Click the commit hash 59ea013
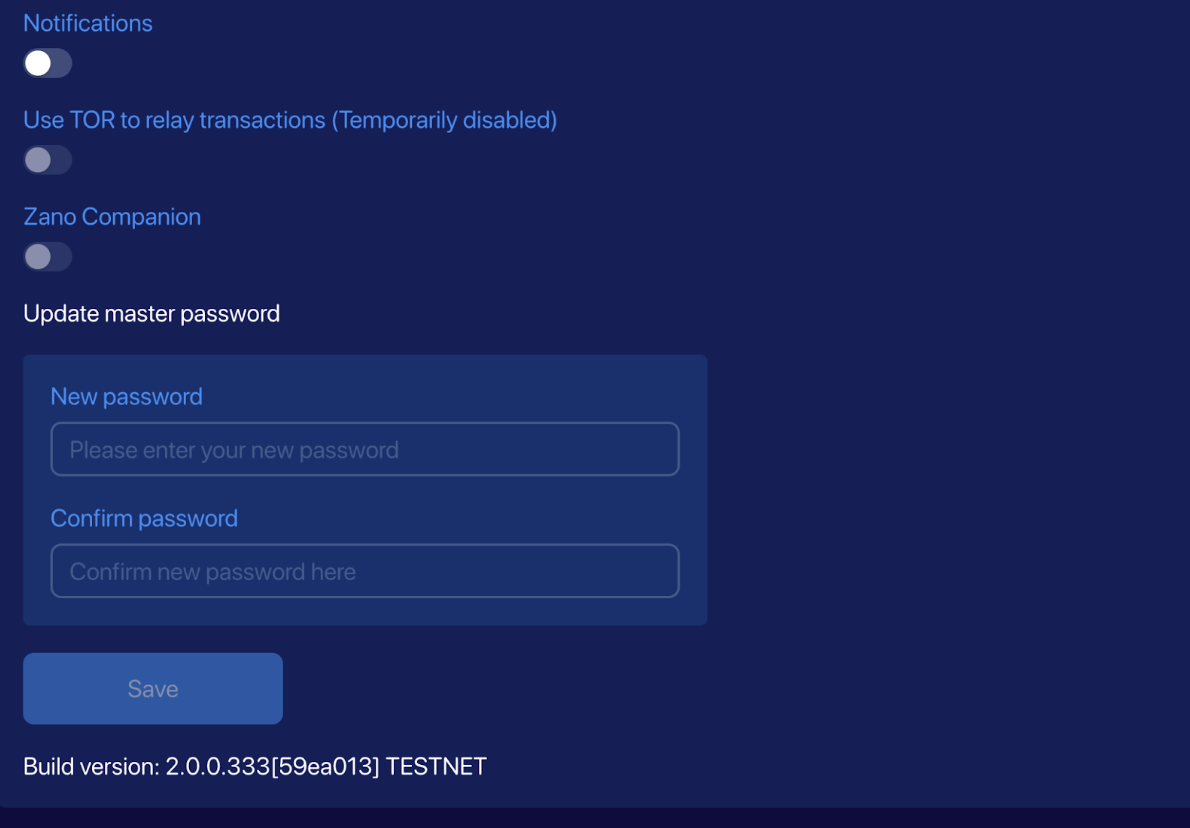Screen dimensions: 1190x828 325,767
